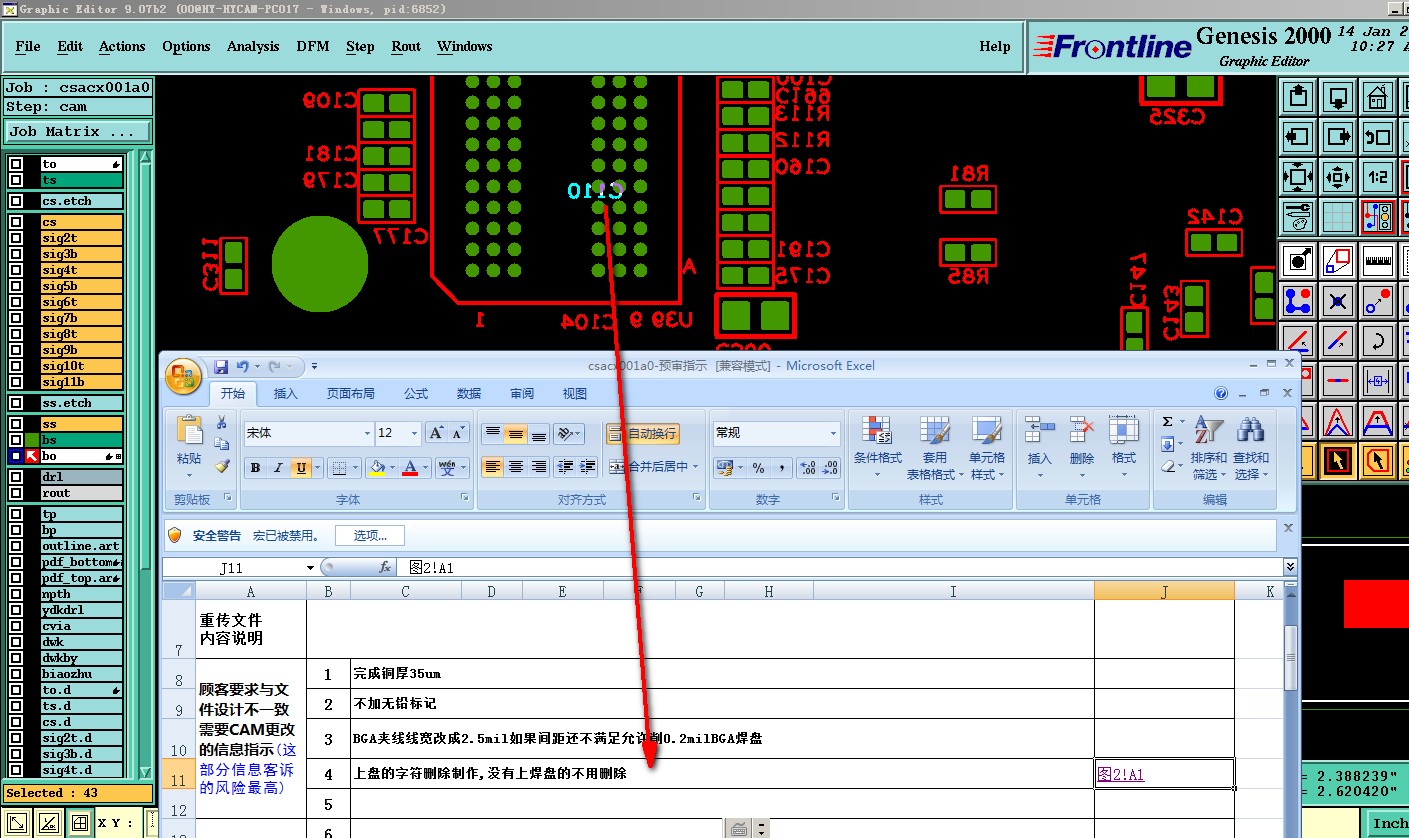The height and width of the screenshot is (838, 1409).
Task: Click the connected blue-red nodes icon
Action: click(x=1298, y=301)
